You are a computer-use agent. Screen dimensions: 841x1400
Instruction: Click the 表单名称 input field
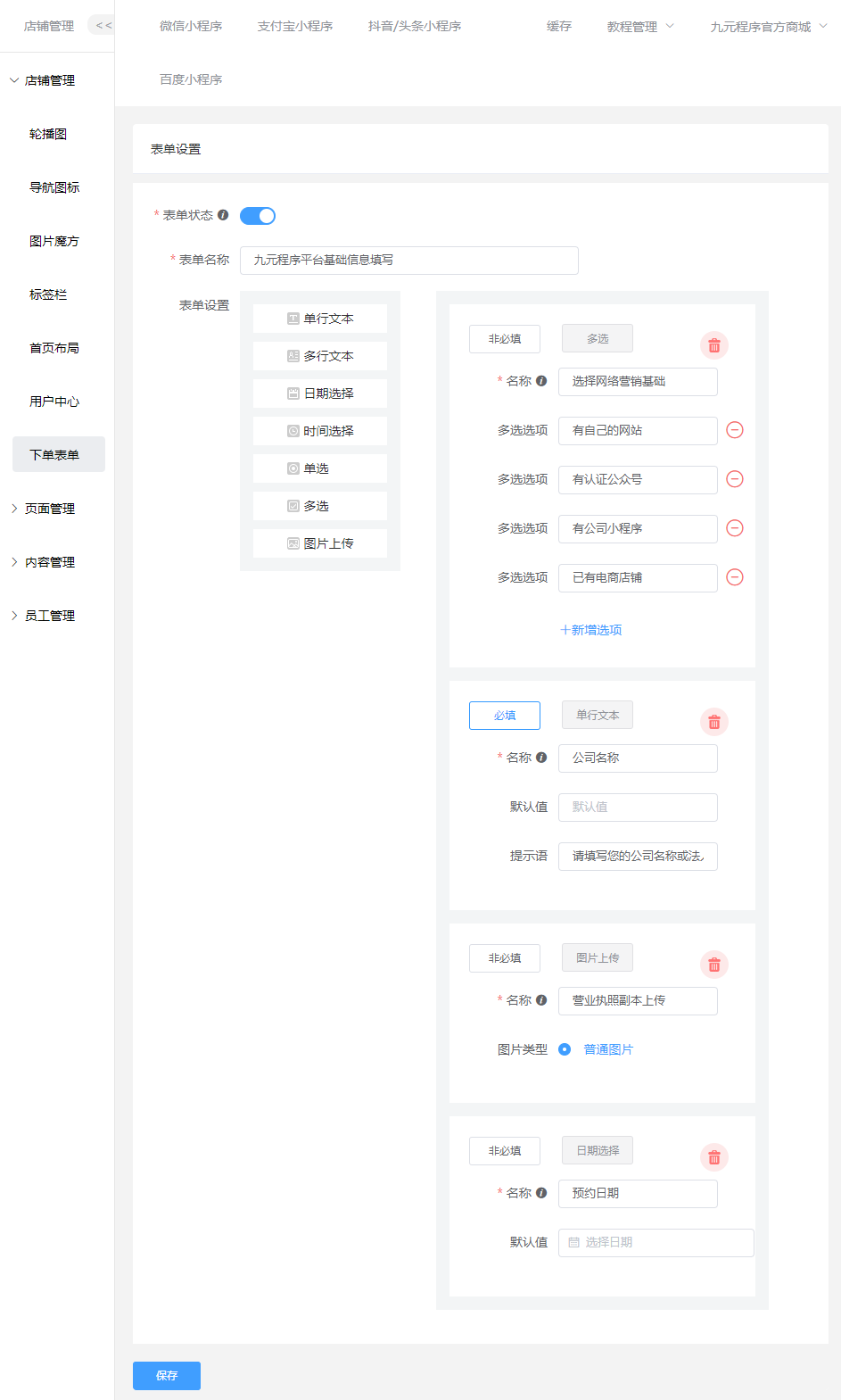408,261
